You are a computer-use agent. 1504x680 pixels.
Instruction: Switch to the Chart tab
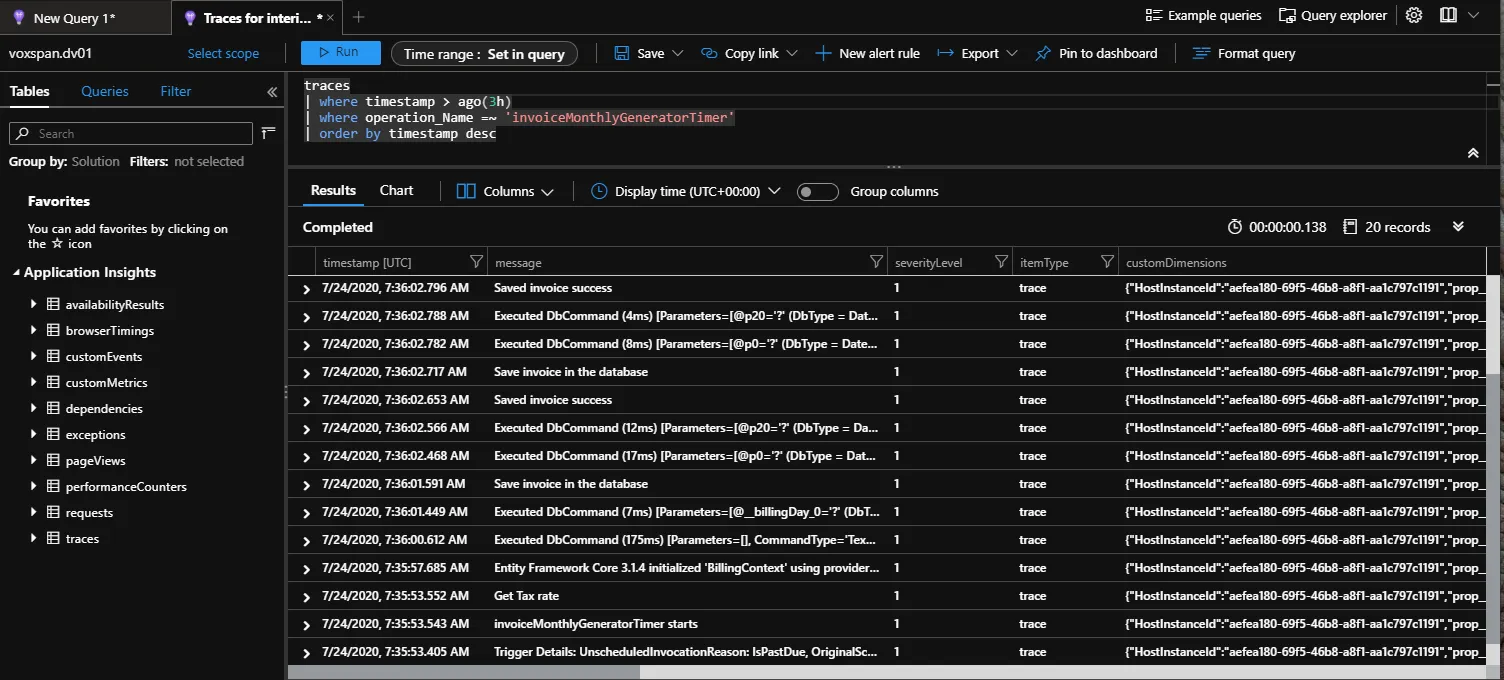pyautogui.click(x=396, y=191)
